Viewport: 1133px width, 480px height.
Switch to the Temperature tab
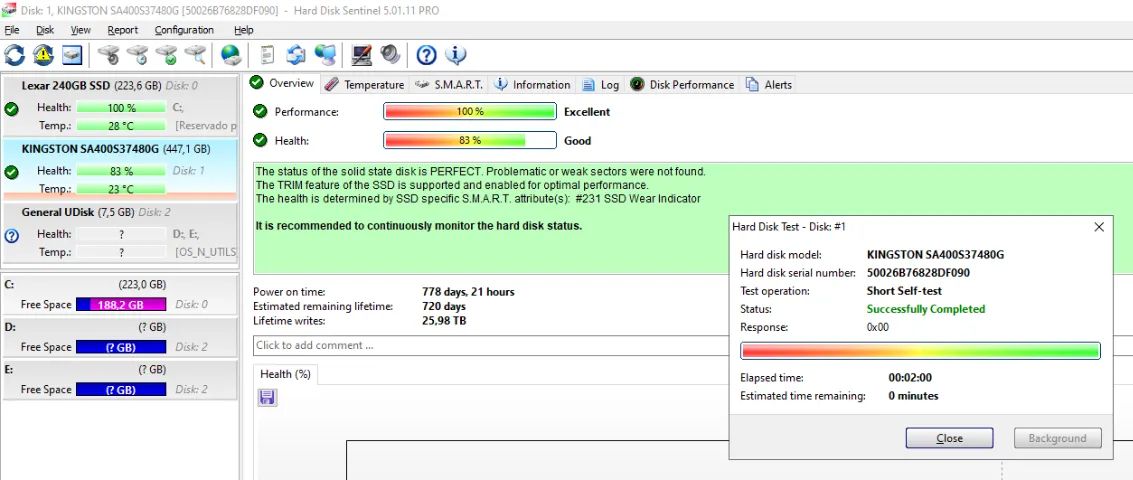[x=364, y=85]
